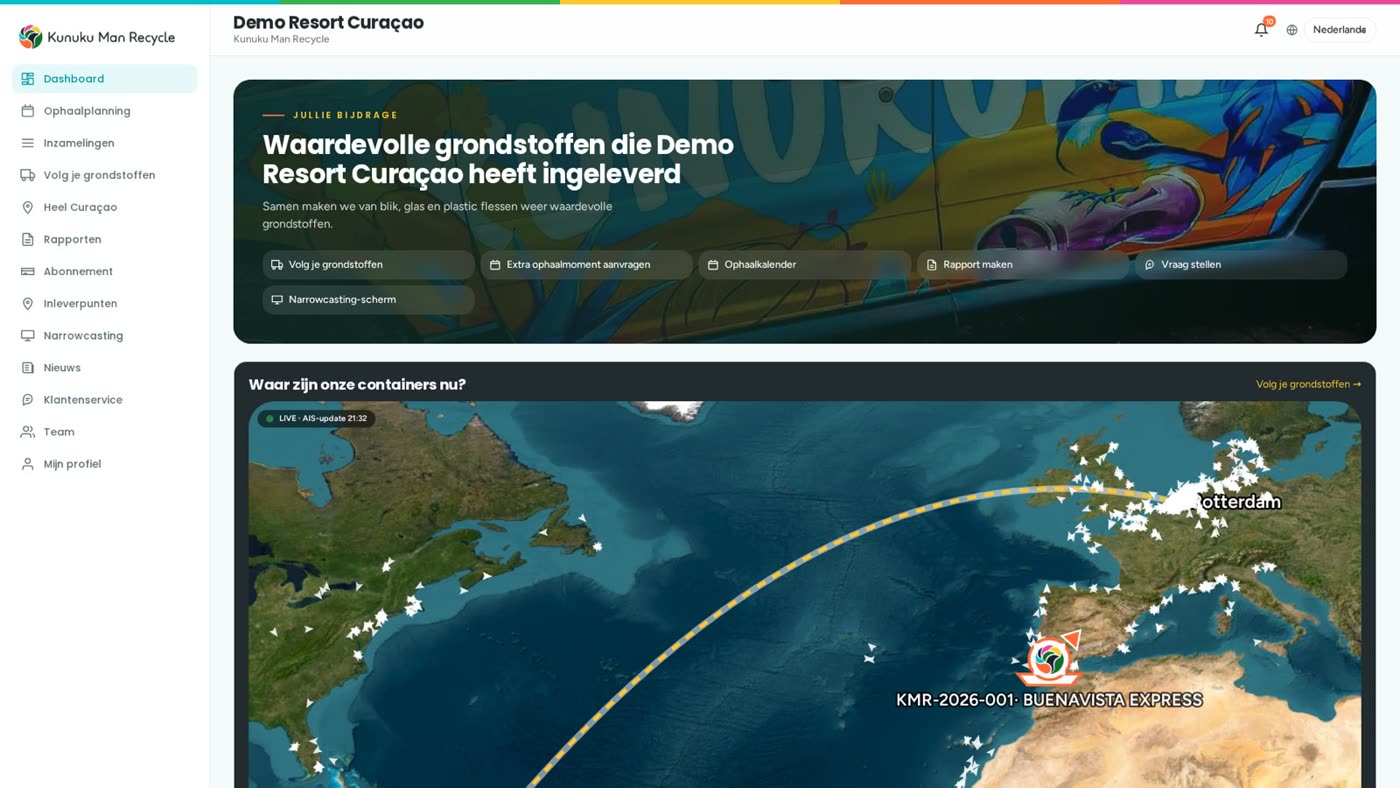The width and height of the screenshot is (1400, 788).
Task: Click the Team people icon
Action: tap(28, 431)
